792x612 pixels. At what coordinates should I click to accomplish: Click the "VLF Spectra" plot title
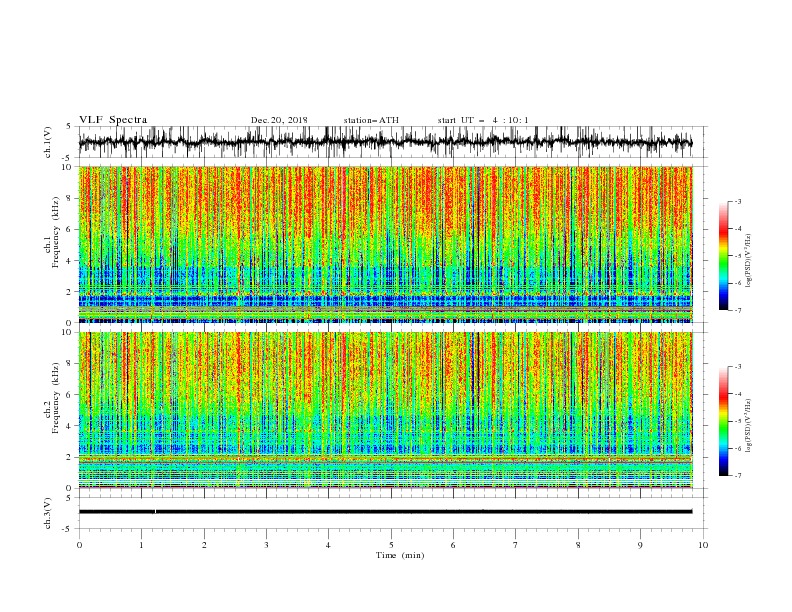pyautogui.click(x=113, y=120)
